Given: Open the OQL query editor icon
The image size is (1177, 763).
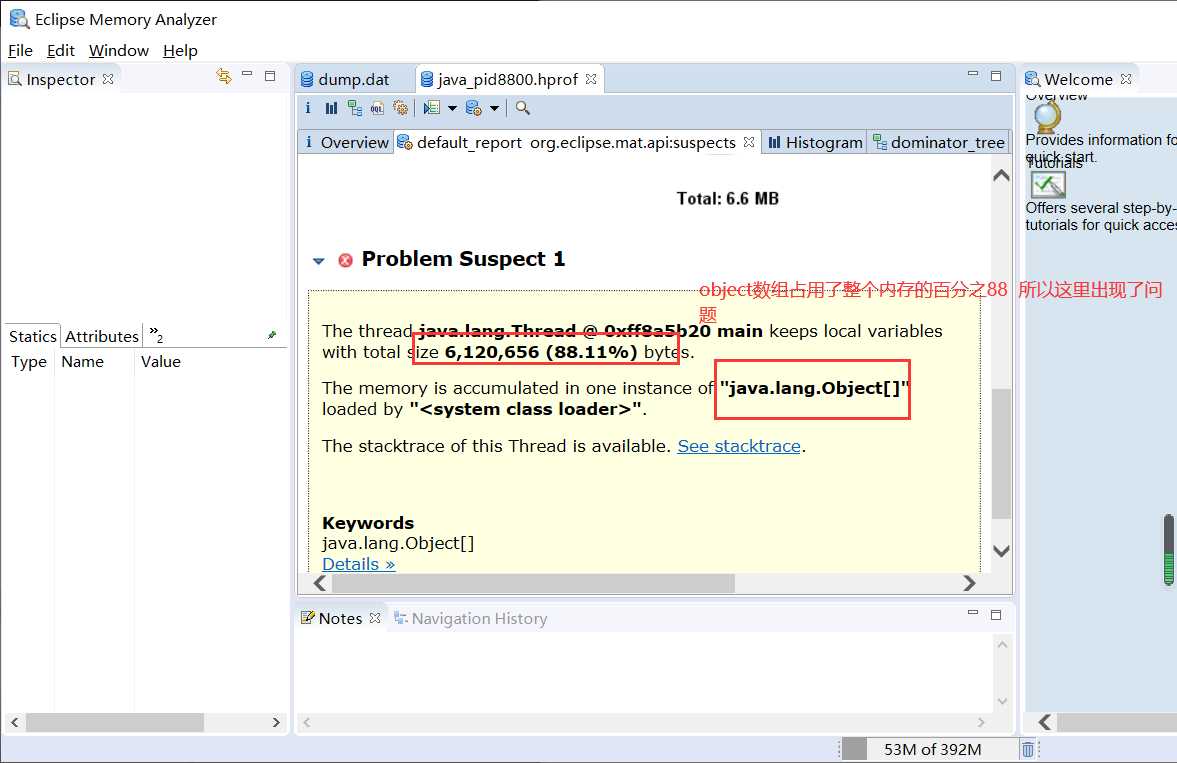Looking at the screenshot, I should (377, 108).
